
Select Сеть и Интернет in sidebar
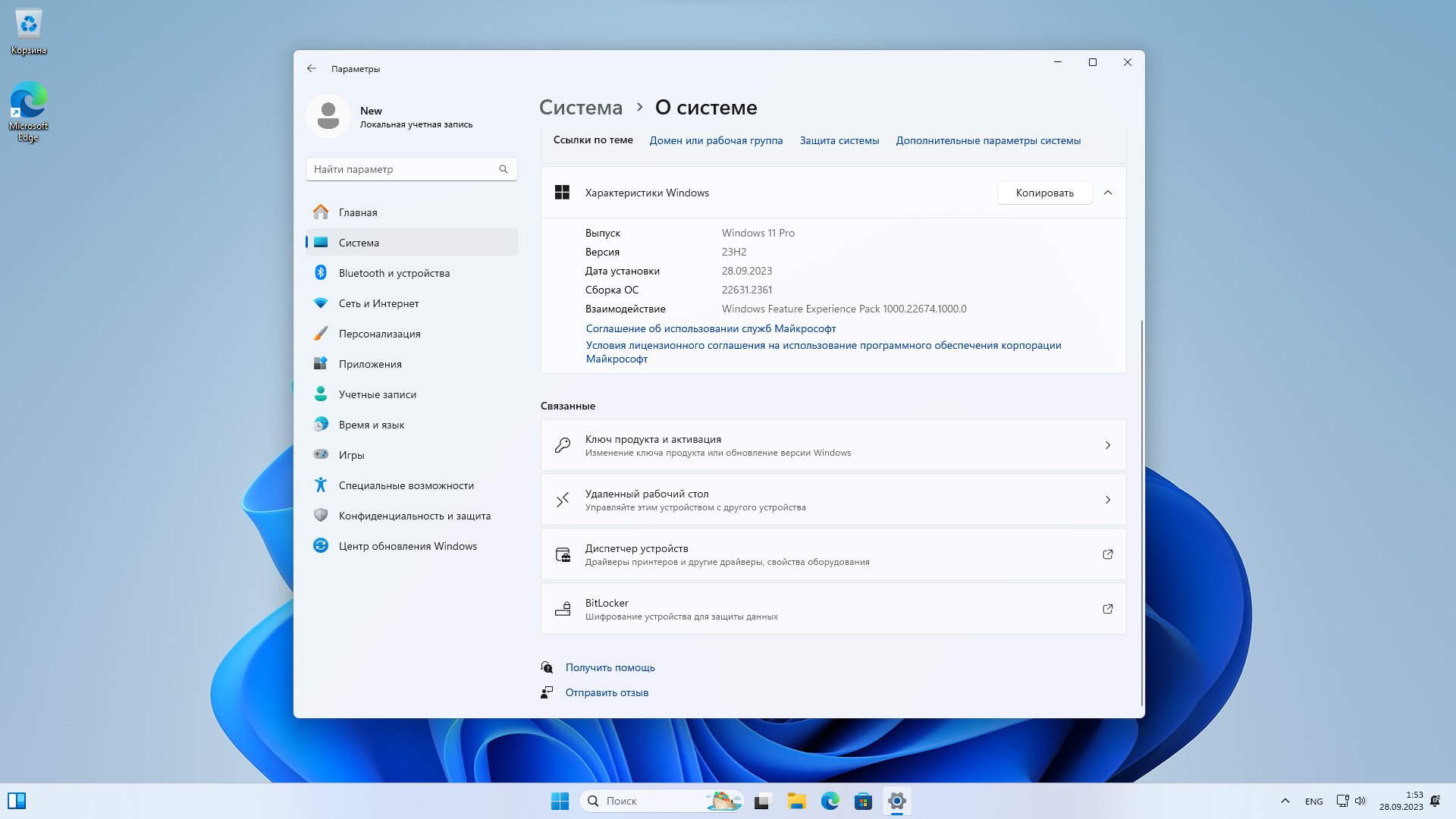pos(378,303)
